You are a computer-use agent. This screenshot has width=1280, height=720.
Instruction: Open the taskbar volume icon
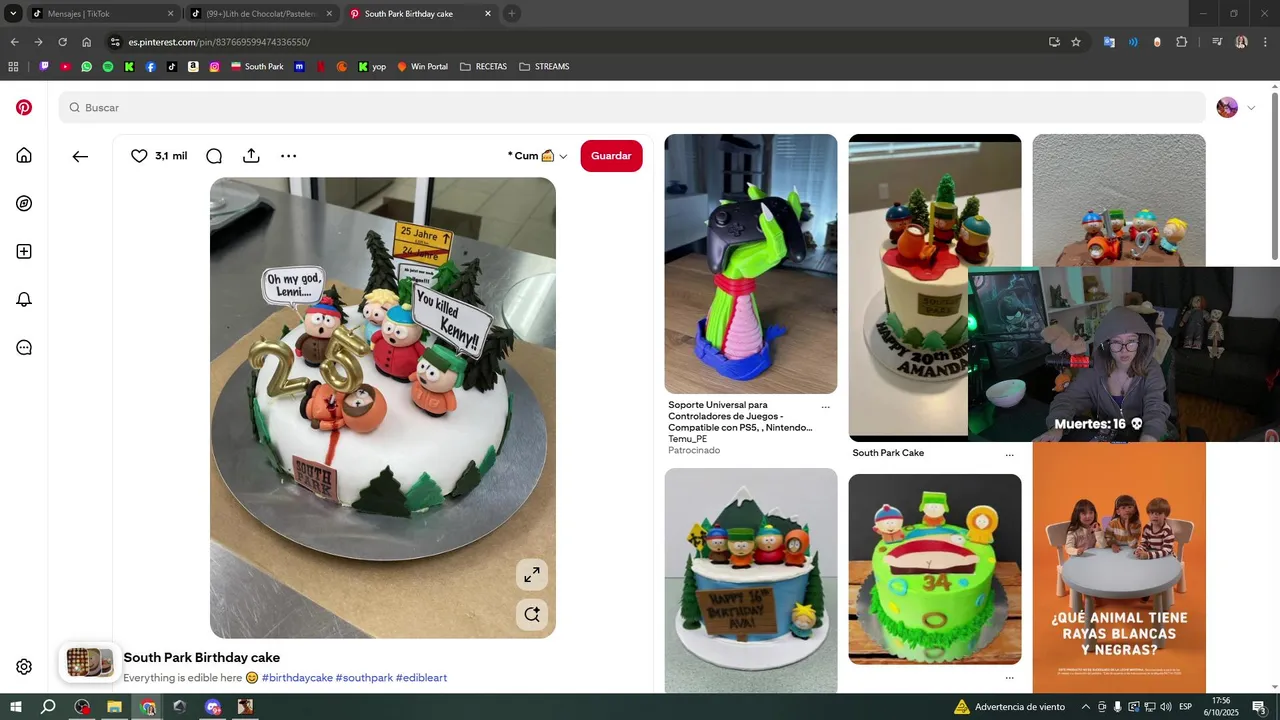click(1165, 707)
